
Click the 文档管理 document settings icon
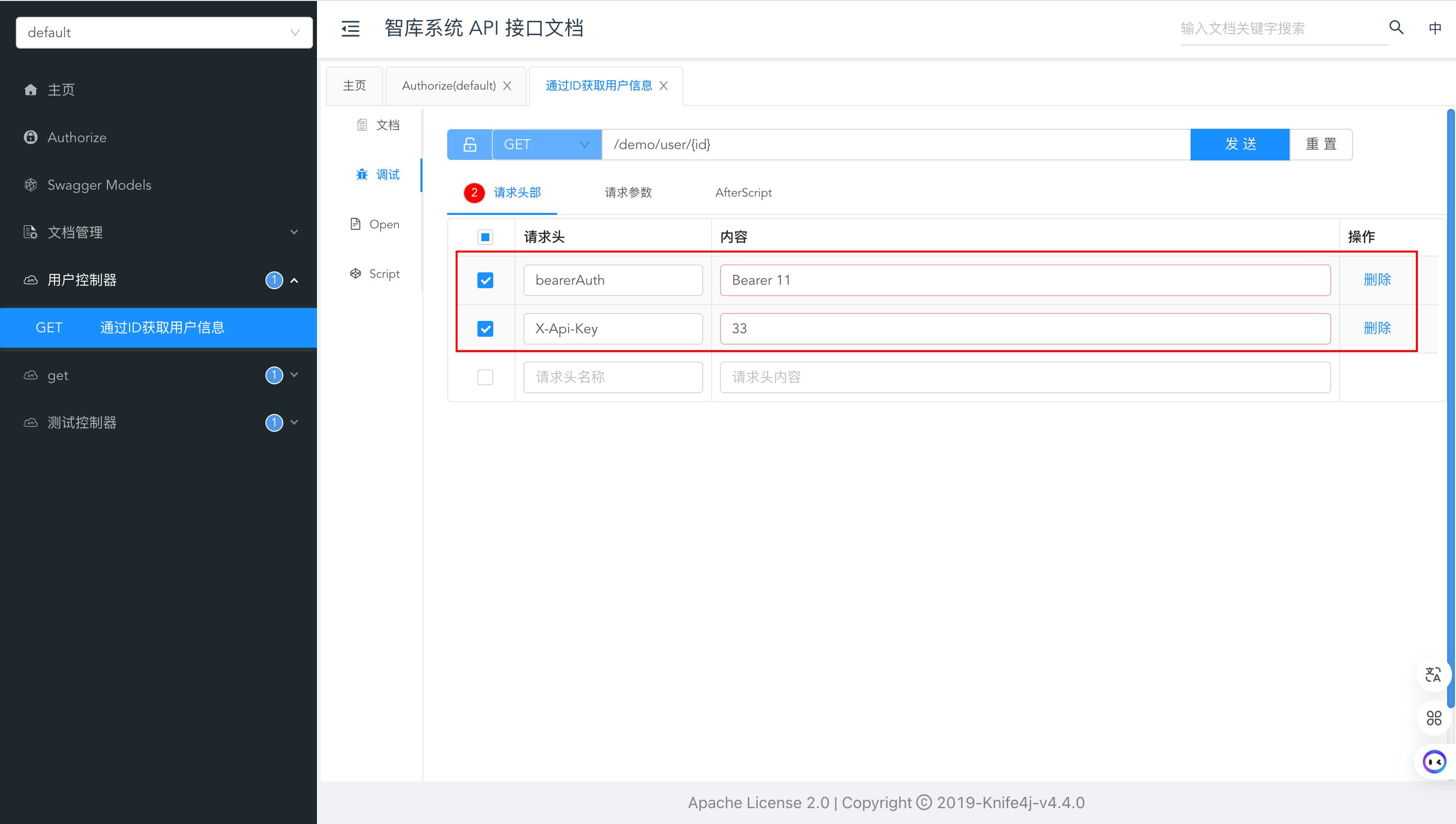[31, 232]
